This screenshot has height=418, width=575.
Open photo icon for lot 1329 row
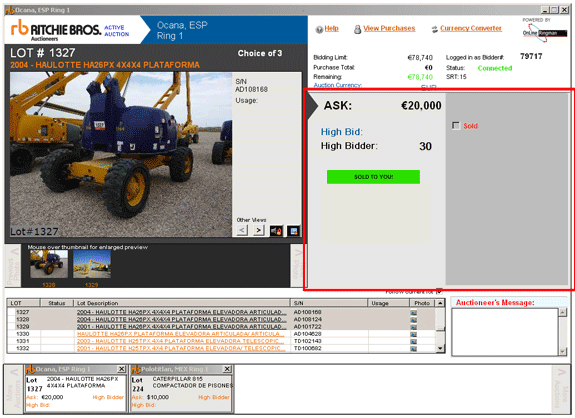click(414, 327)
